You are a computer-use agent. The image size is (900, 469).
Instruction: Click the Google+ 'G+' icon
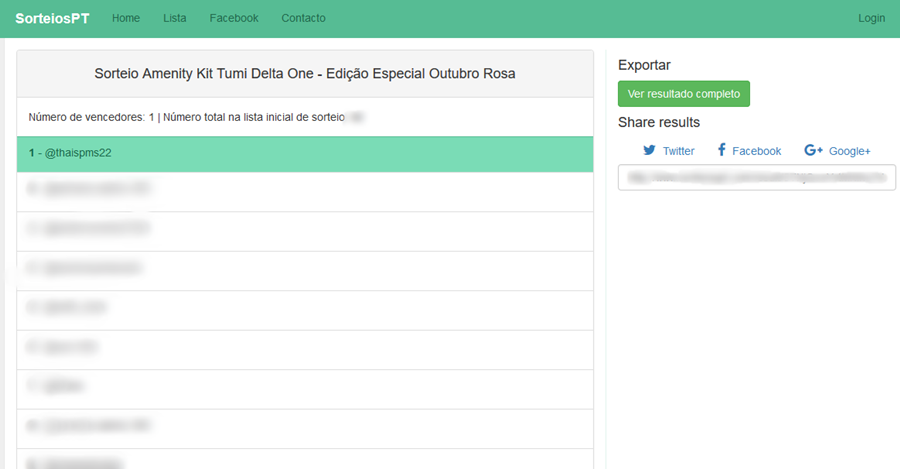click(813, 150)
